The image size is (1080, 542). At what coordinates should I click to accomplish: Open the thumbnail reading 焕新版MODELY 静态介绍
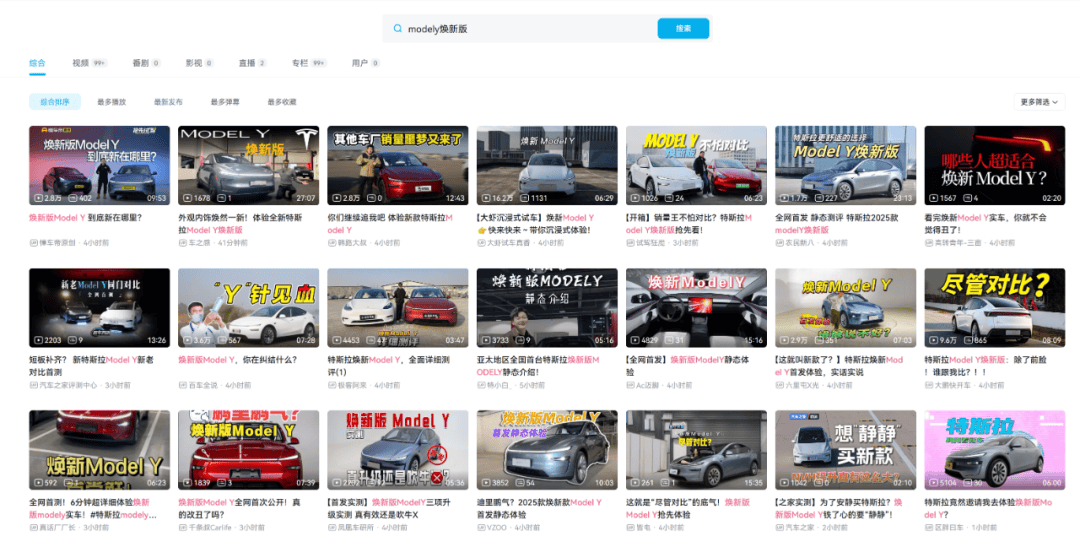(547, 308)
